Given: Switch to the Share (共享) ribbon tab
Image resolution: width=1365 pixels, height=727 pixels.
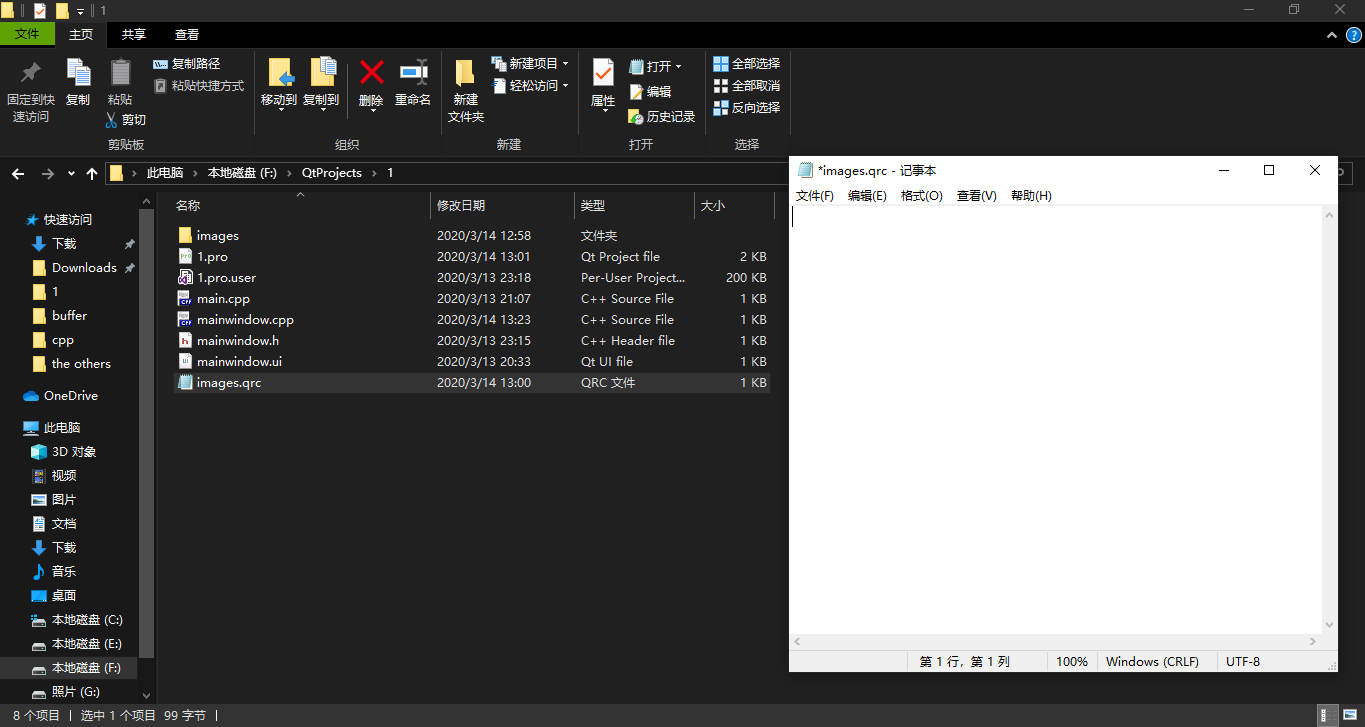Looking at the screenshot, I should [134, 34].
